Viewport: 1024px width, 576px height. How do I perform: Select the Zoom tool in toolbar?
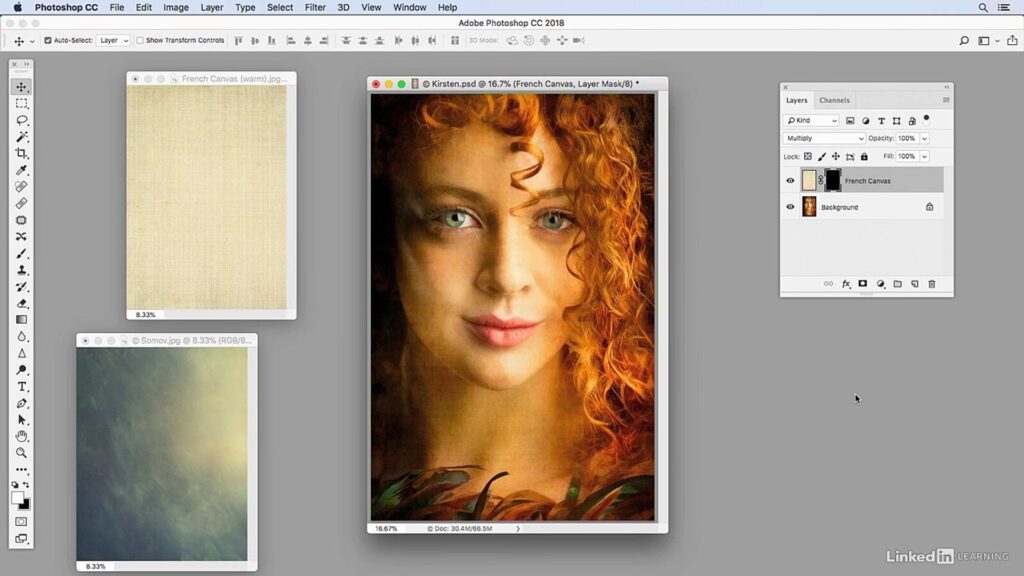coord(22,453)
